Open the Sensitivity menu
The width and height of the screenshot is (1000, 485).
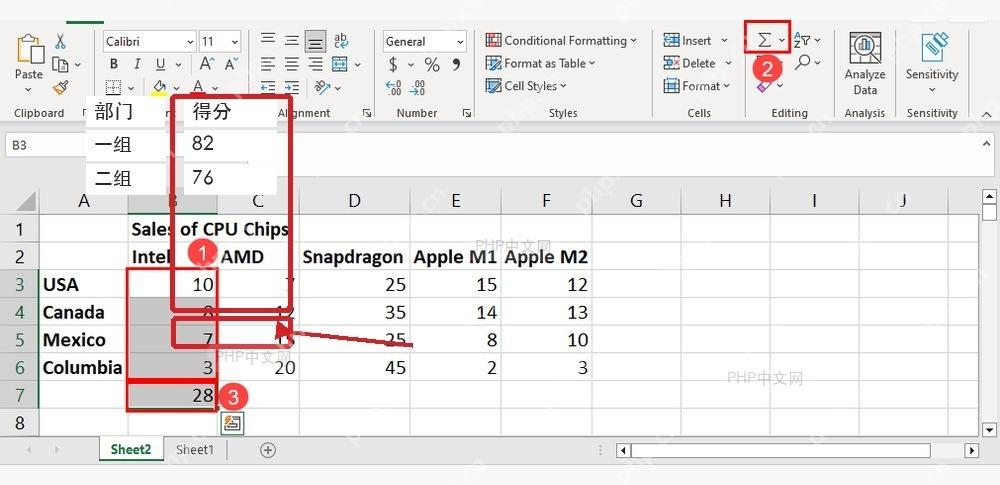click(932, 64)
